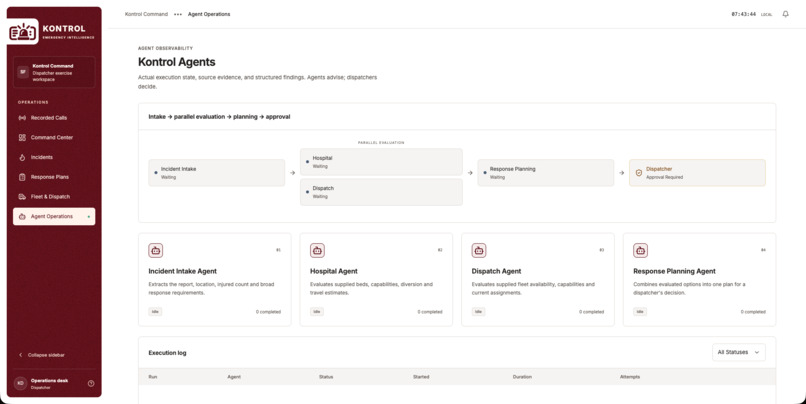Open Kontrol Command workspace switcher
The height and width of the screenshot is (404, 806).
click(x=54, y=72)
